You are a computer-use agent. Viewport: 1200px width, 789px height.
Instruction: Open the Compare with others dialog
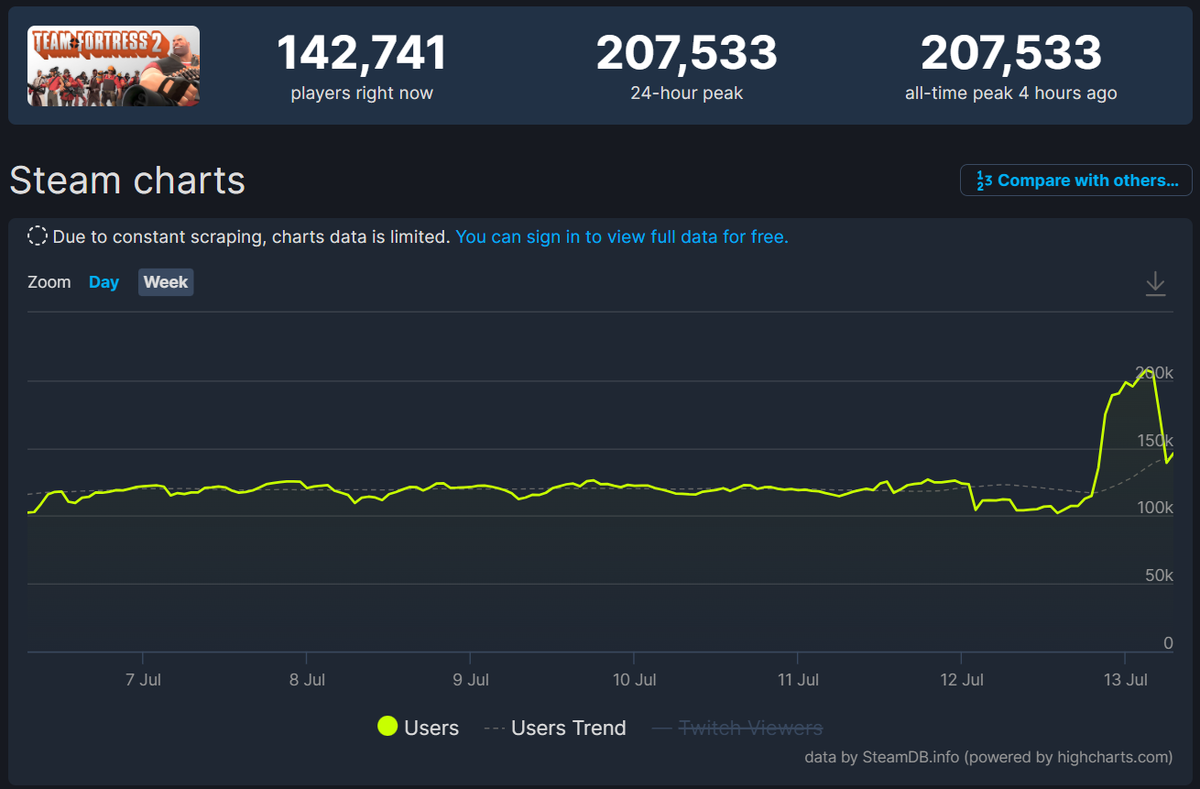coord(1075,180)
